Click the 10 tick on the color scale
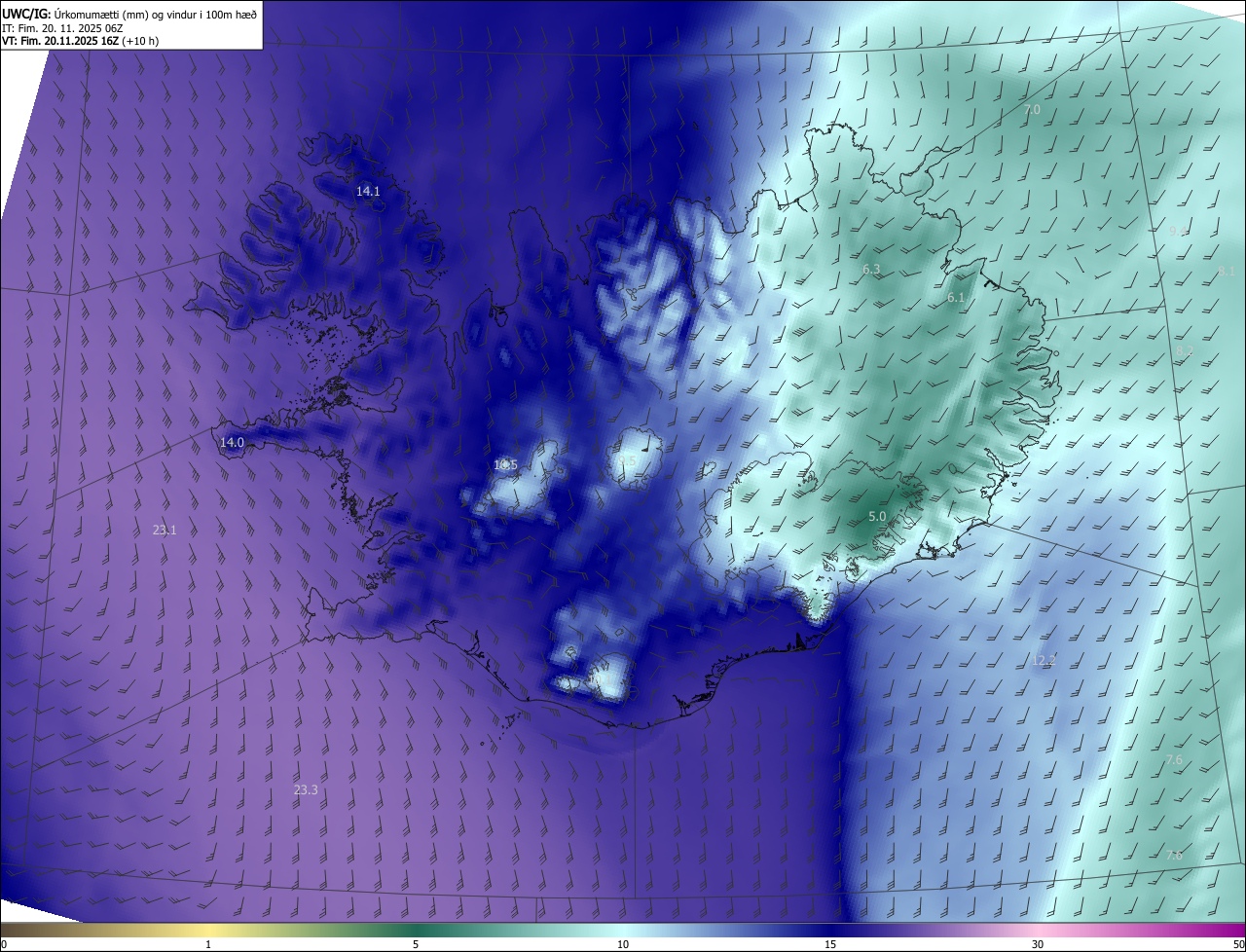The width and height of the screenshot is (1246, 952). click(x=623, y=944)
